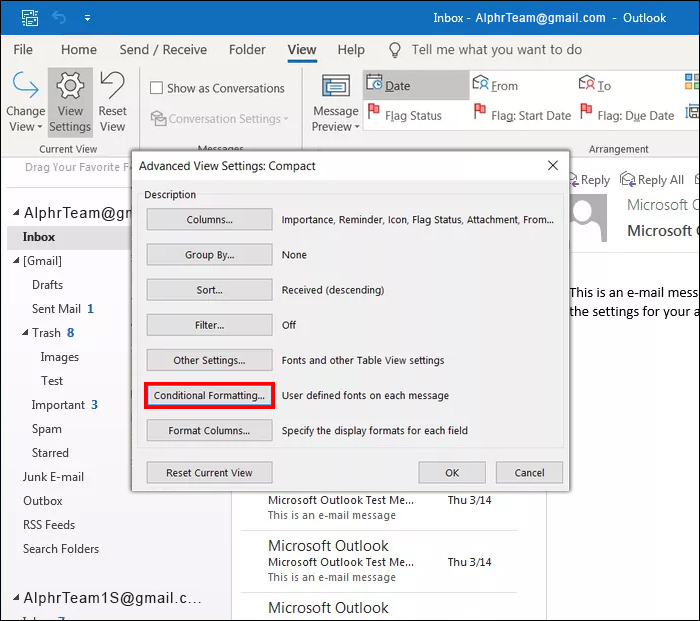Open the Sent Mail folder
The height and width of the screenshot is (621, 700).
pyautogui.click(x=56, y=308)
